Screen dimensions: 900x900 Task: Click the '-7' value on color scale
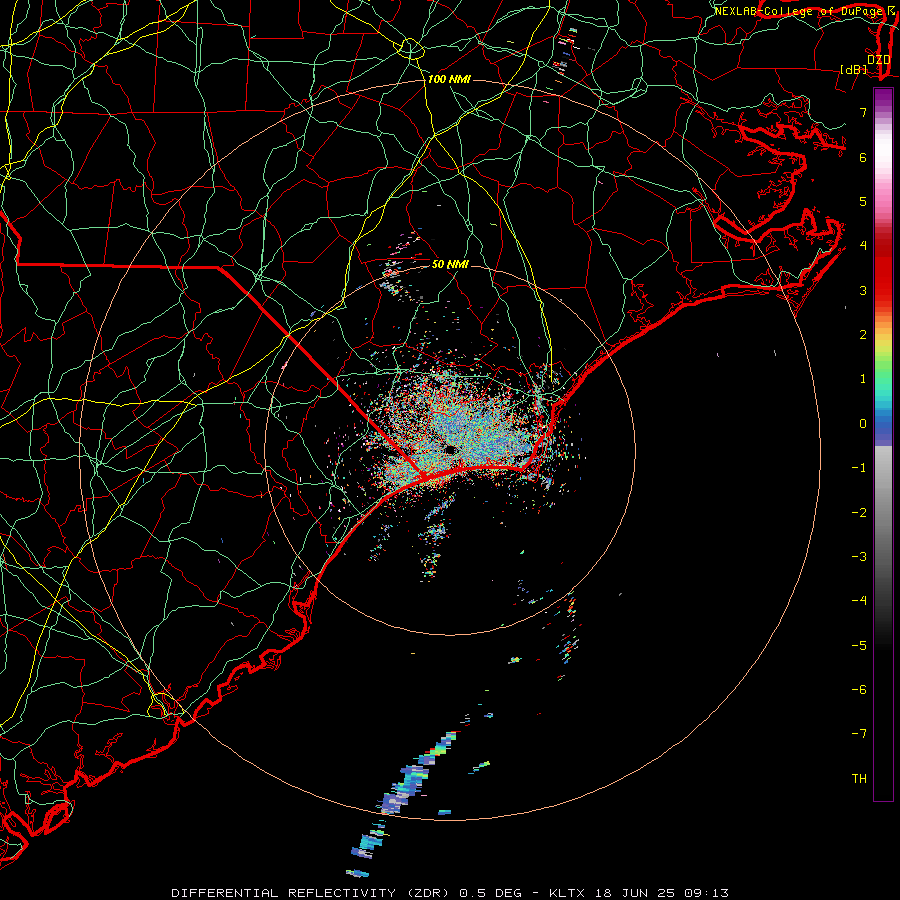859,734
